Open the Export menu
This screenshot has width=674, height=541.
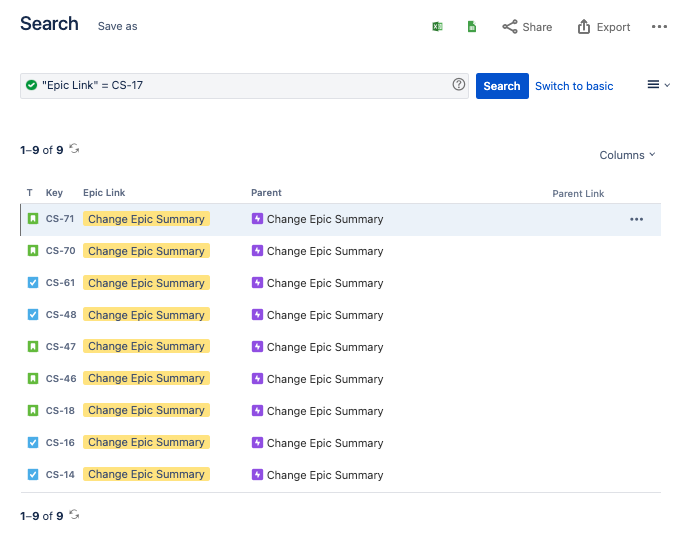click(x=604, y=27)
